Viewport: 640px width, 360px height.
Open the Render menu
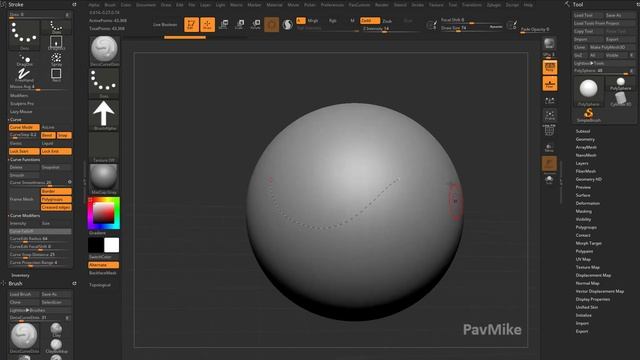pos(382,5)
